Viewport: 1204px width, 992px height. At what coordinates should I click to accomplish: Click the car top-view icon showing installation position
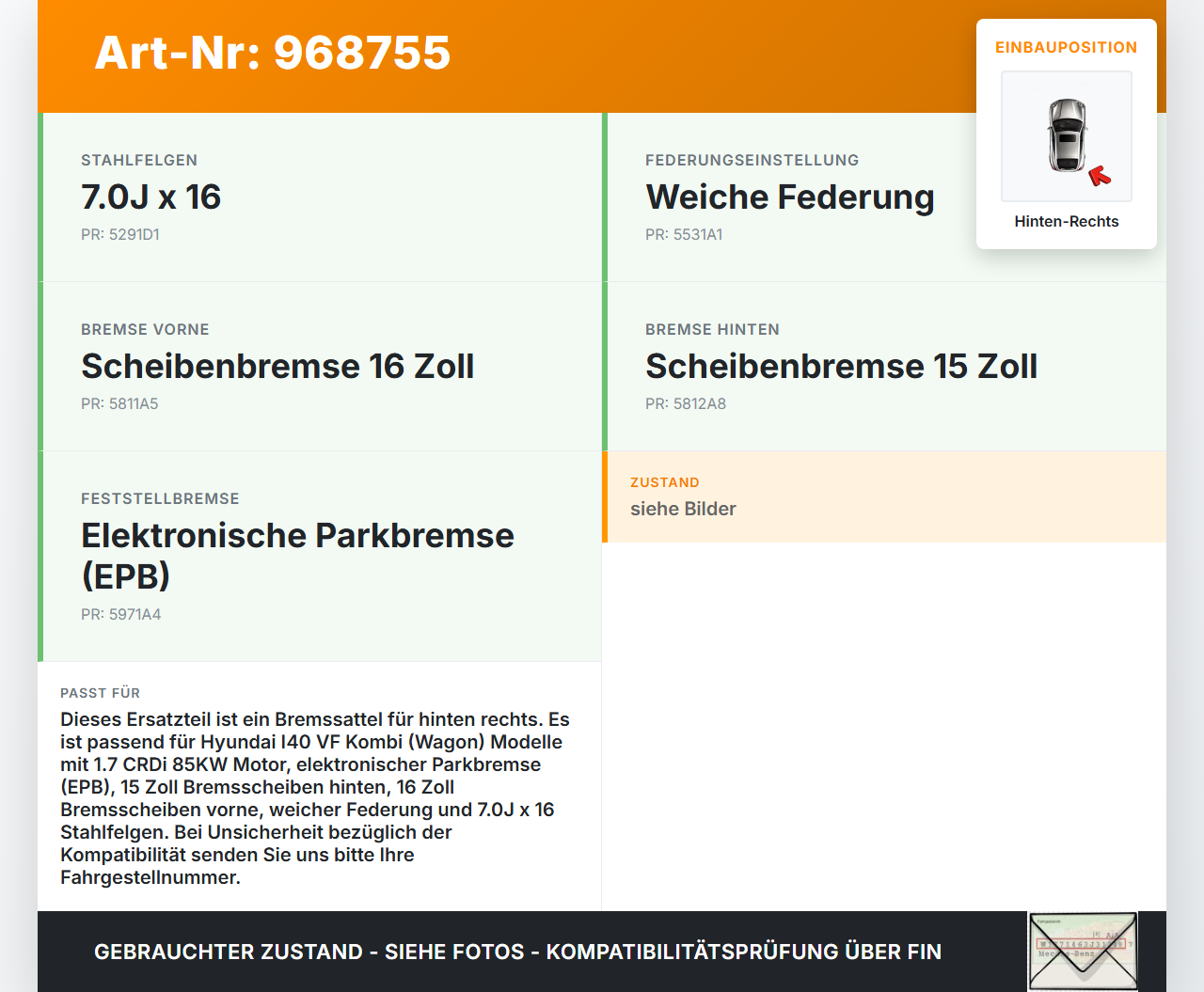point(1064,136)
